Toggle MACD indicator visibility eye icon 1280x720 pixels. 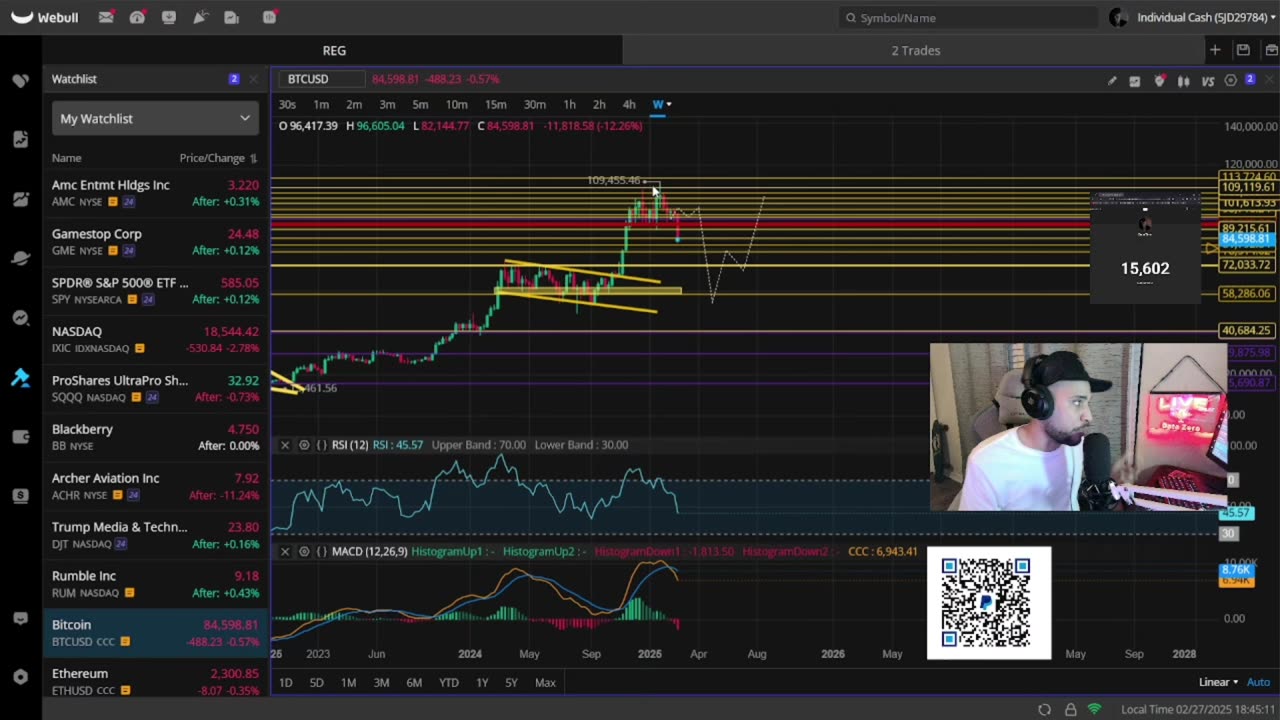(304, 552)
